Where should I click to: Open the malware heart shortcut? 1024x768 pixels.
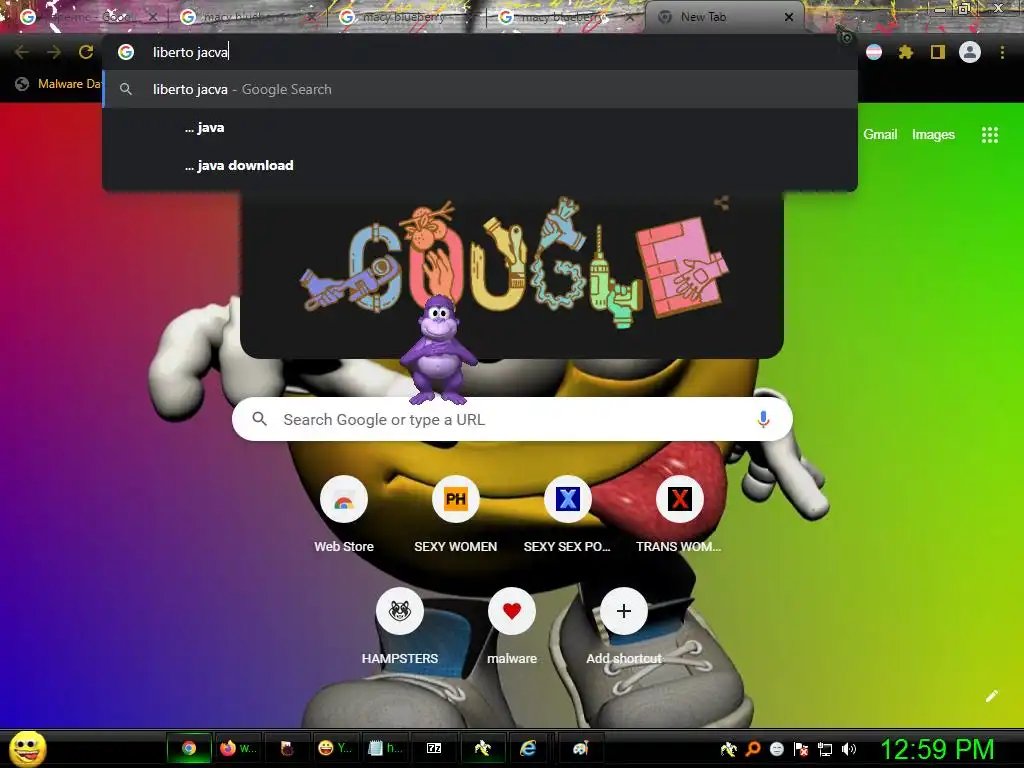click(x=511, y=626)
